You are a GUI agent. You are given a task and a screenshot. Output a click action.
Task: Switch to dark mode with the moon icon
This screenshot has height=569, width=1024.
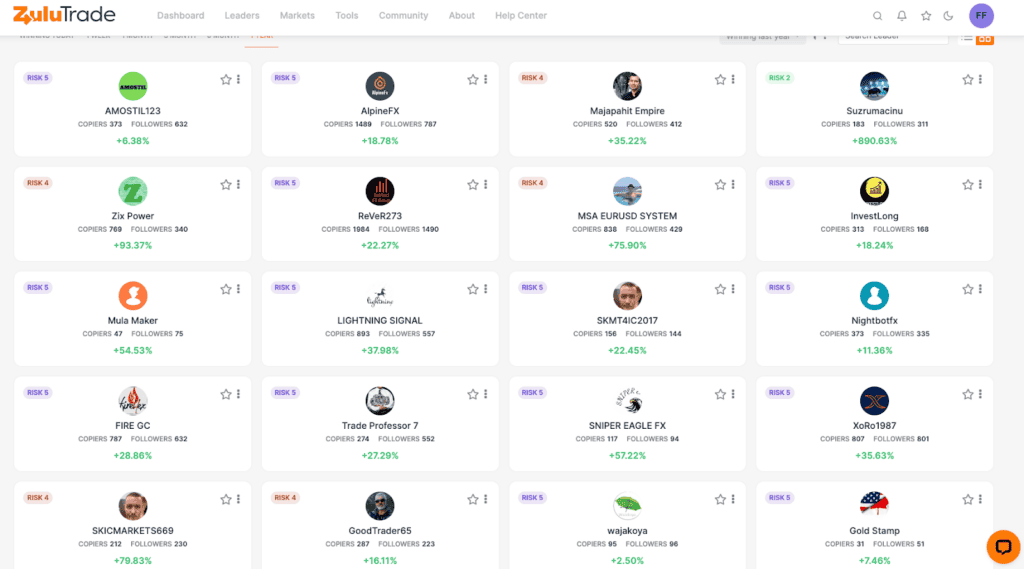pos(948,16)
